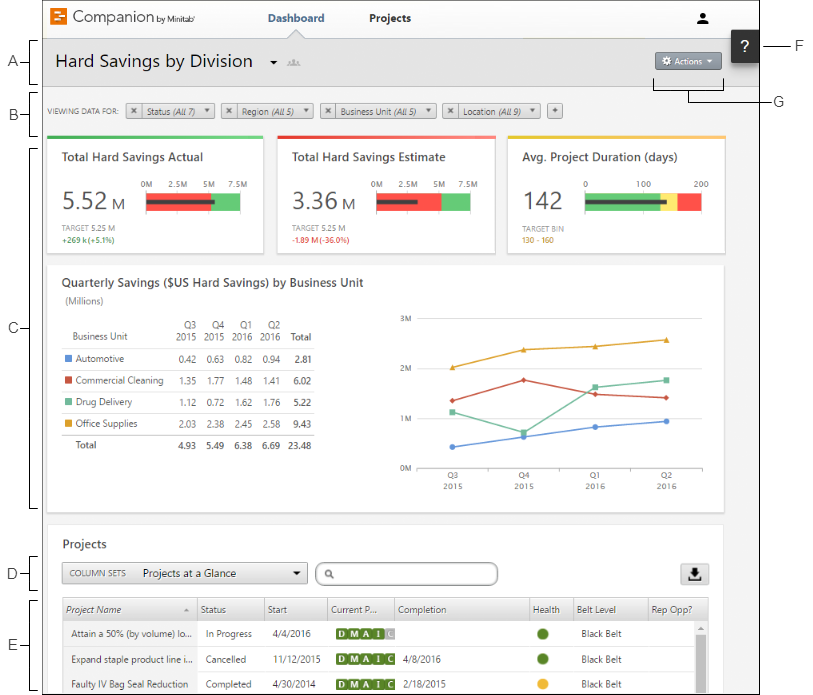Sort table by Project Name column header

click(94, 610)
